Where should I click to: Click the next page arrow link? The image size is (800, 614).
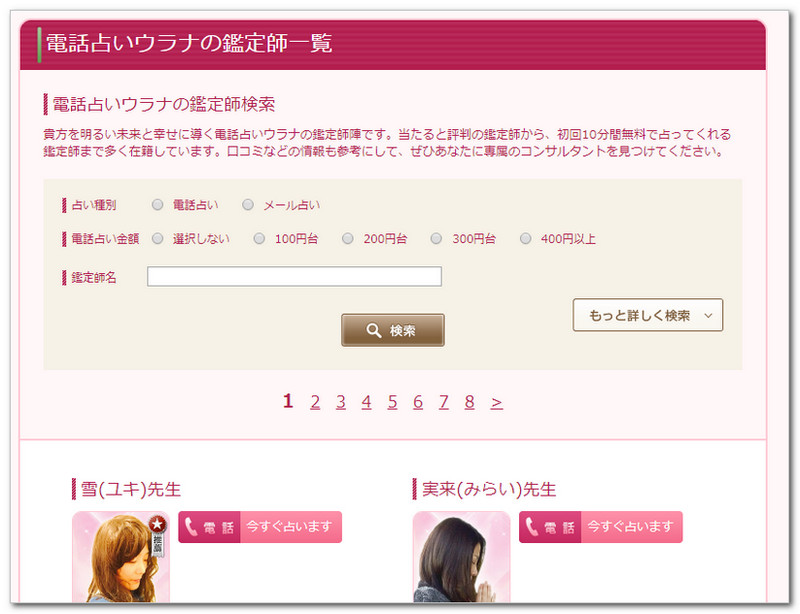[x=497, y=402]
